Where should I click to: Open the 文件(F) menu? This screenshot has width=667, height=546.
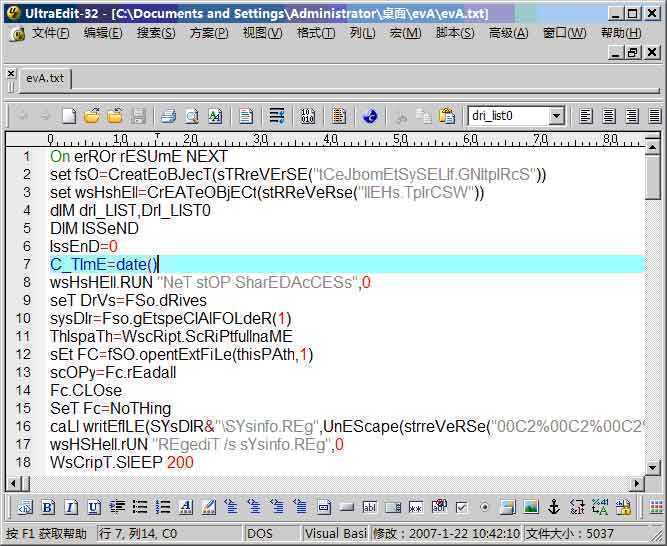(51, 33)
